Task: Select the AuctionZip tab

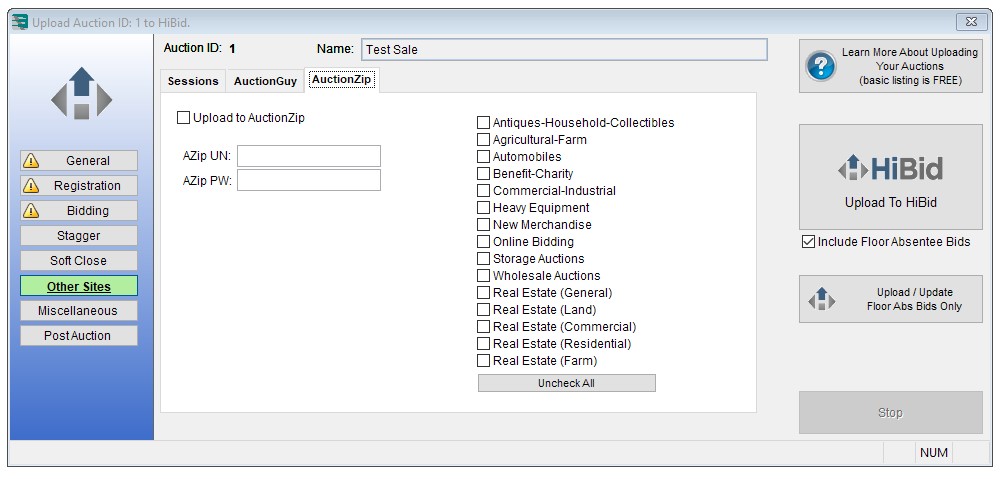Action: (342, 80)
